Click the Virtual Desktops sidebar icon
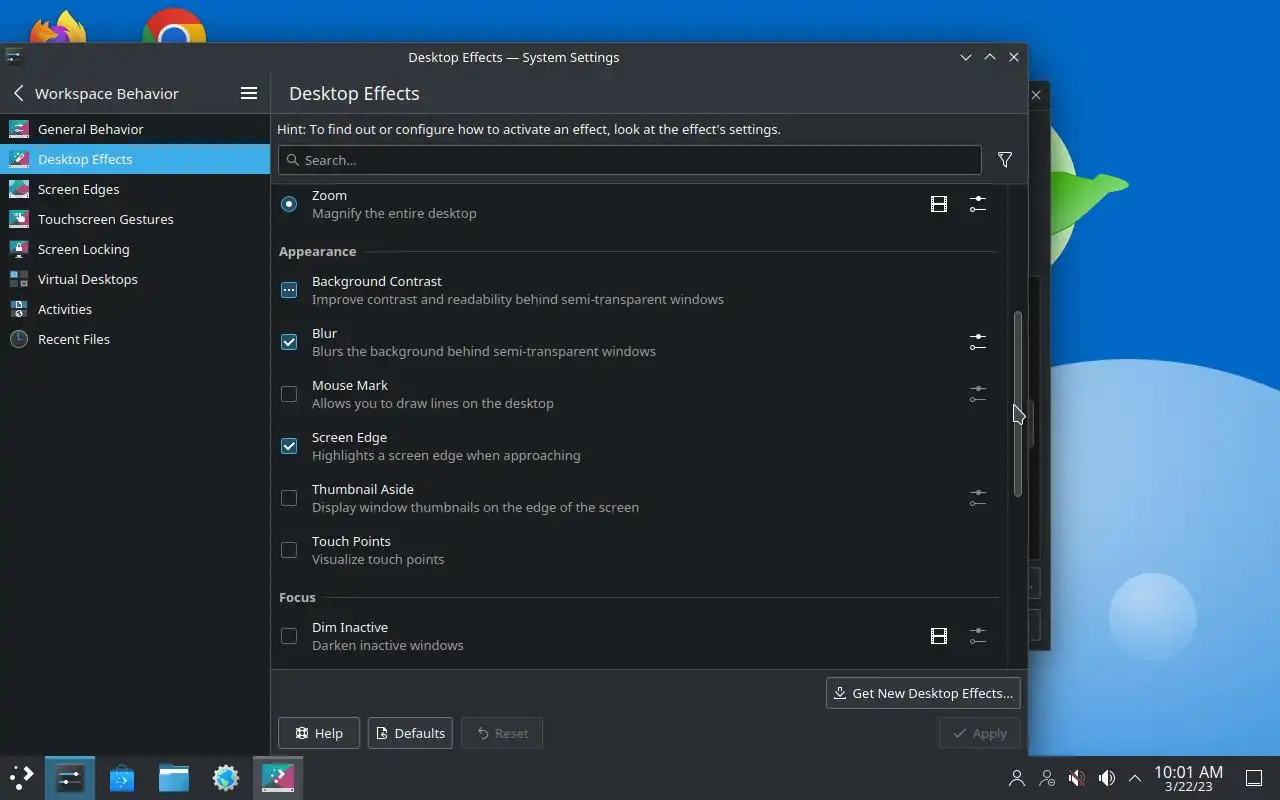Viewport: 1280px width, 800px height. point(19,279)
